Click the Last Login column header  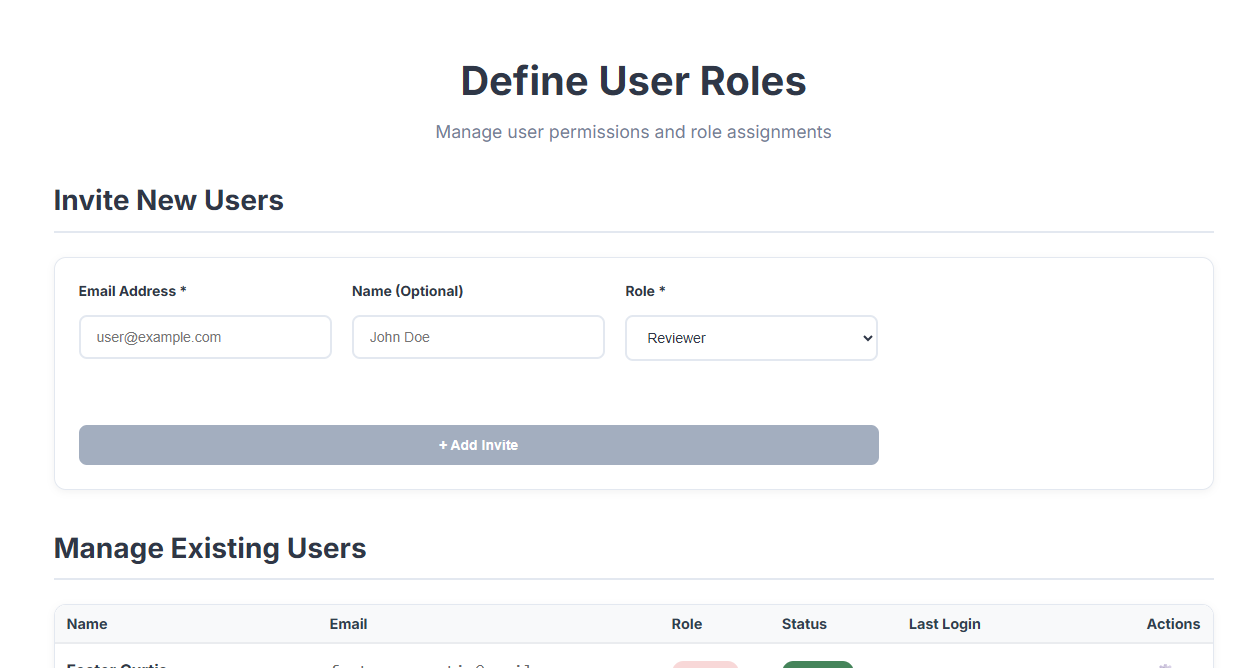pos(944,624)
